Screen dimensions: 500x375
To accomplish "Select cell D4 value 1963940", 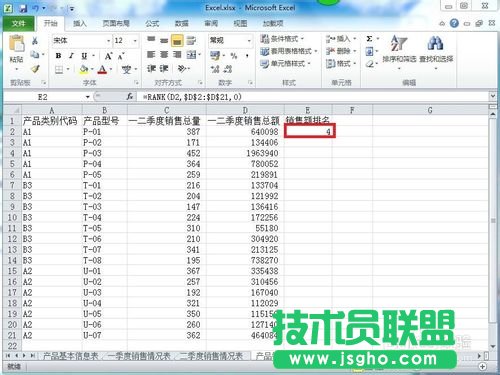I will click(245, 153).
